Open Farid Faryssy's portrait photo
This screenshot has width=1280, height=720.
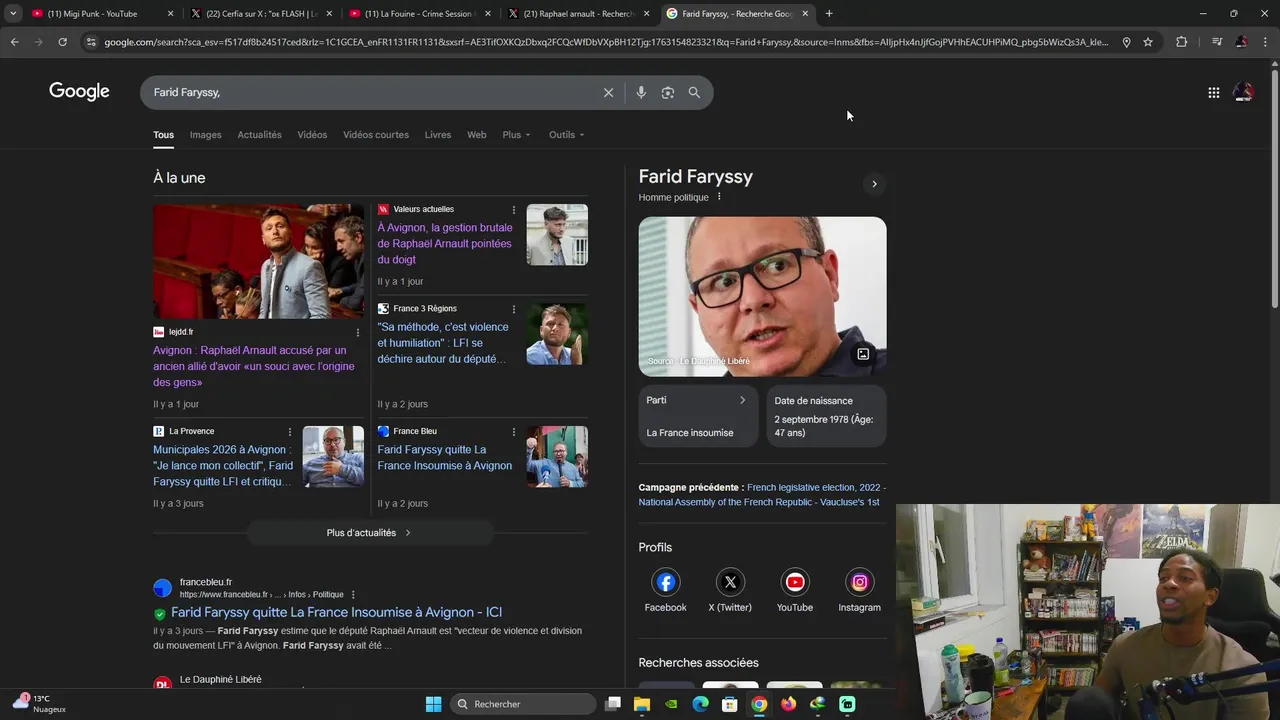click(762, 297)
